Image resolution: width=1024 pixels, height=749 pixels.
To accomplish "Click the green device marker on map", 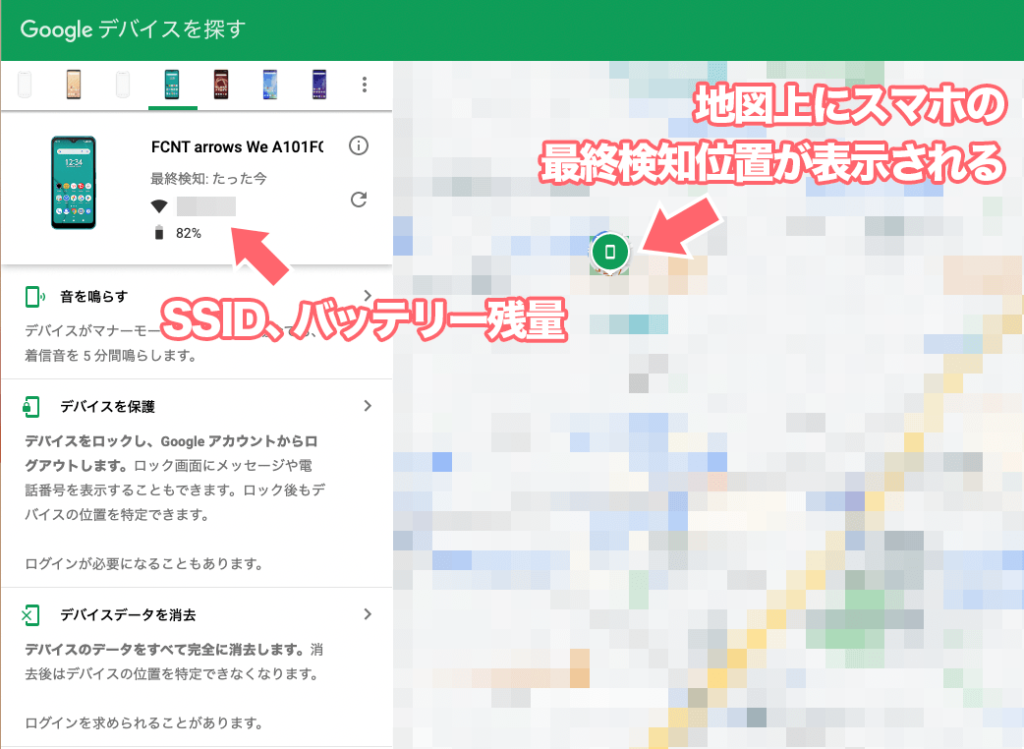I will click(x=610, y=252).
